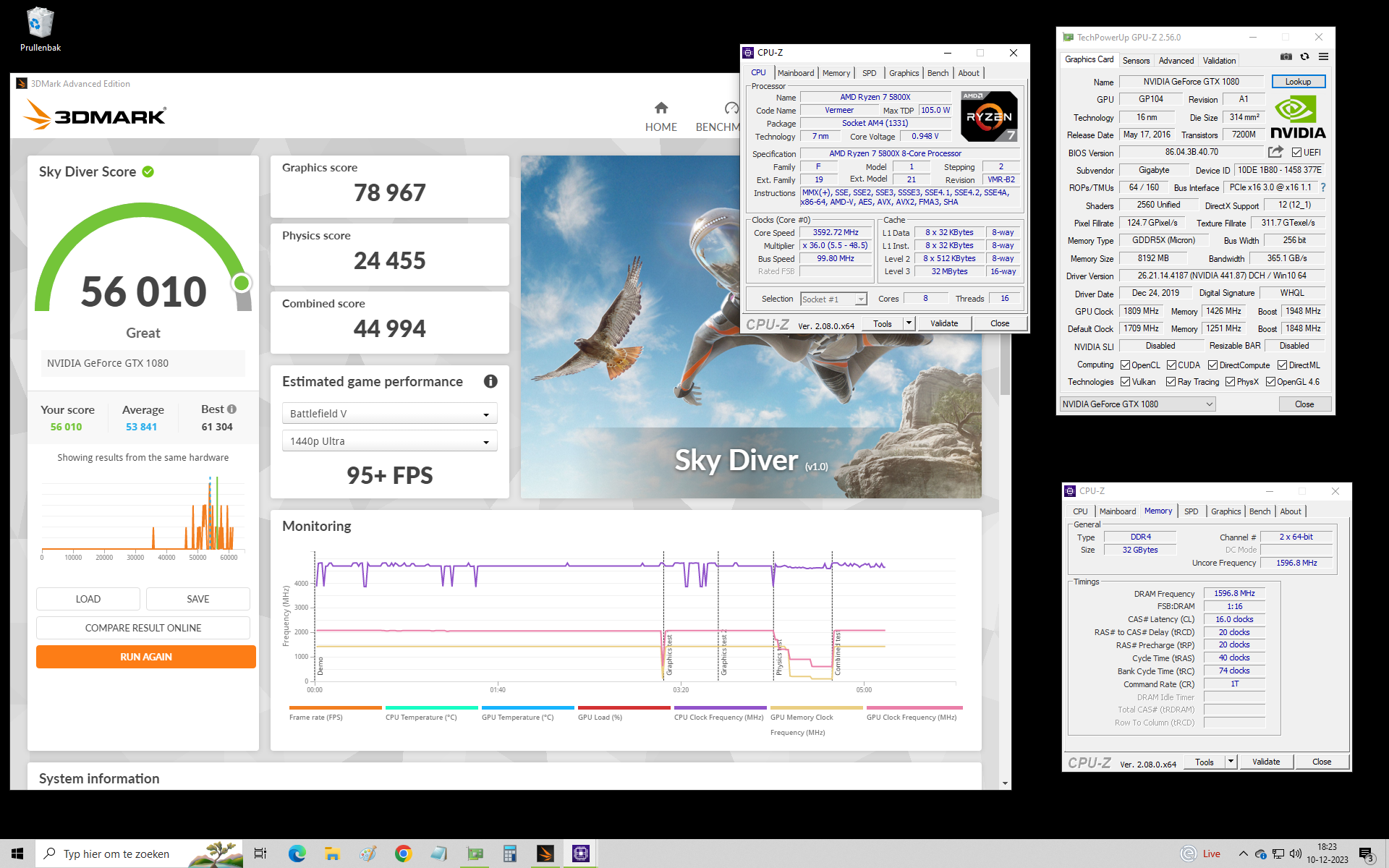1389x868 pixels.
Task: Show hidden system tray icons
Action: coord(1243,854)
